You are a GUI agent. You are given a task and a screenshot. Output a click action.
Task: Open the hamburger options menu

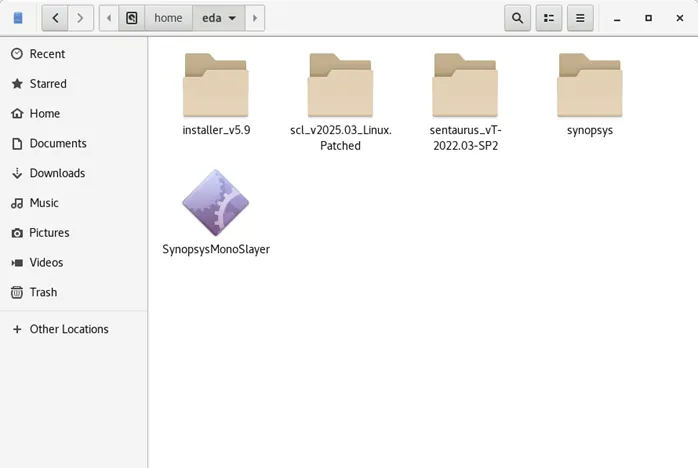coord(580,18)
